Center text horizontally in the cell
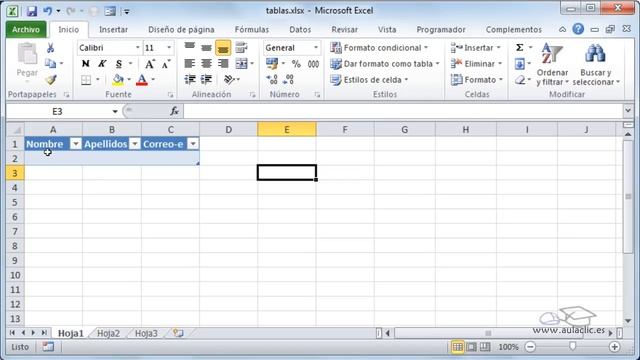 [206, 64]
